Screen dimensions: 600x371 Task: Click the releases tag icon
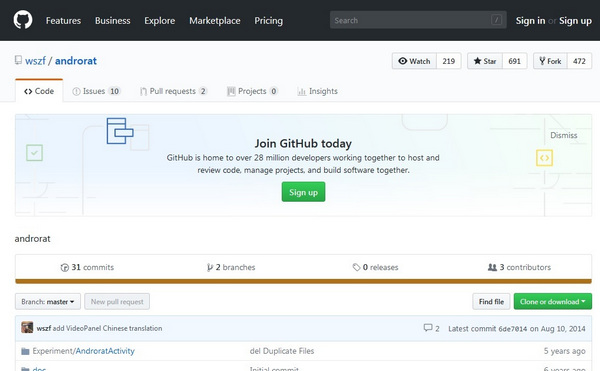pos(356,267)
